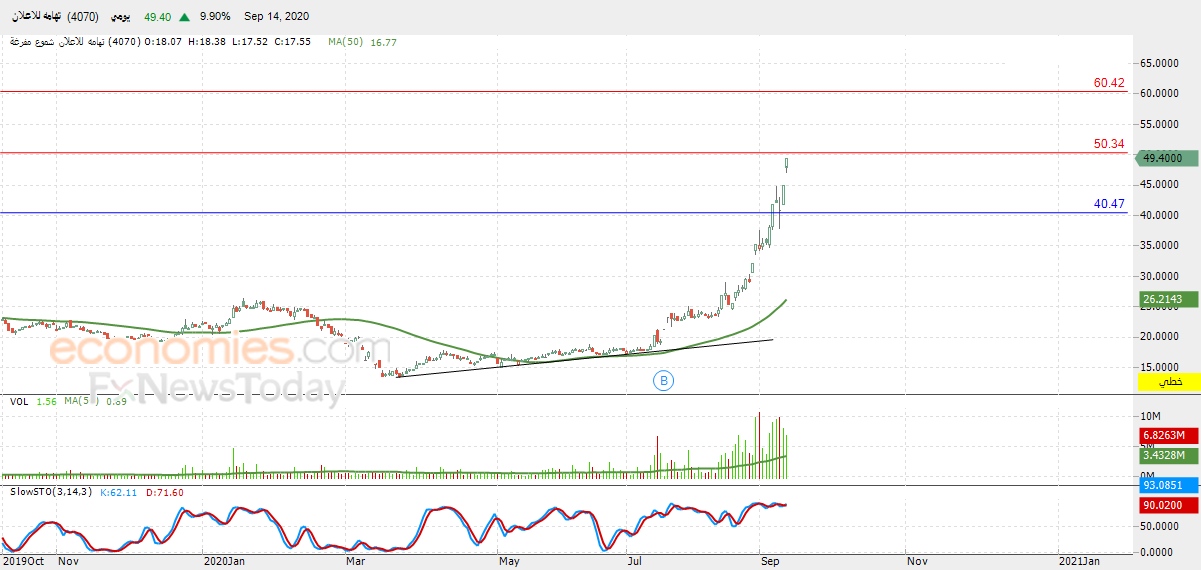Click the green up-triangle price change indicator
This screenshot has height=570, width=1201.
point(185,17)
